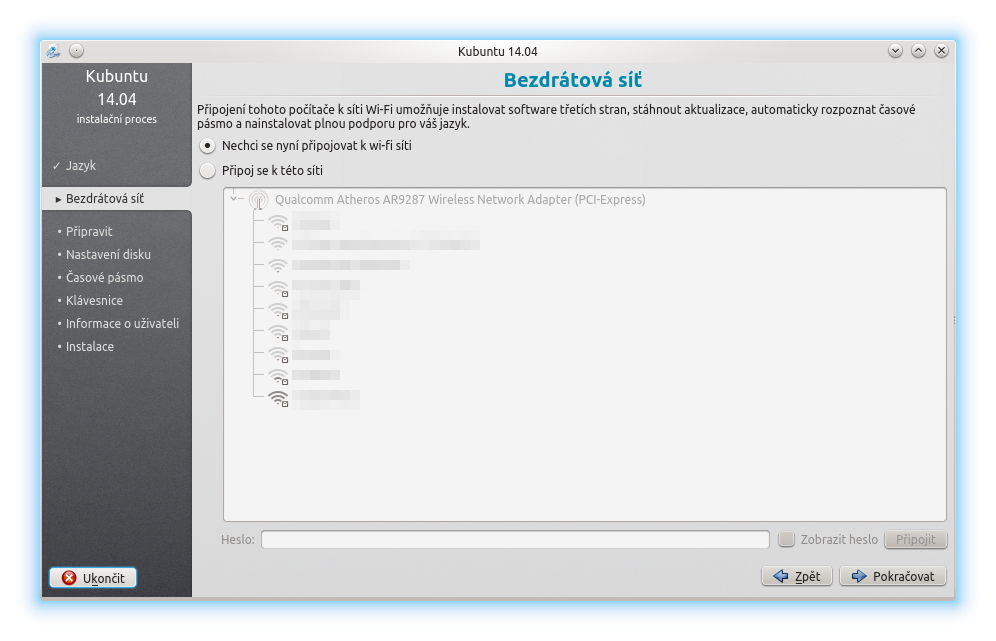Click the 'instalační proces' sidebar subtitle
Screen dimensions: 996x641
click(116, 119)
